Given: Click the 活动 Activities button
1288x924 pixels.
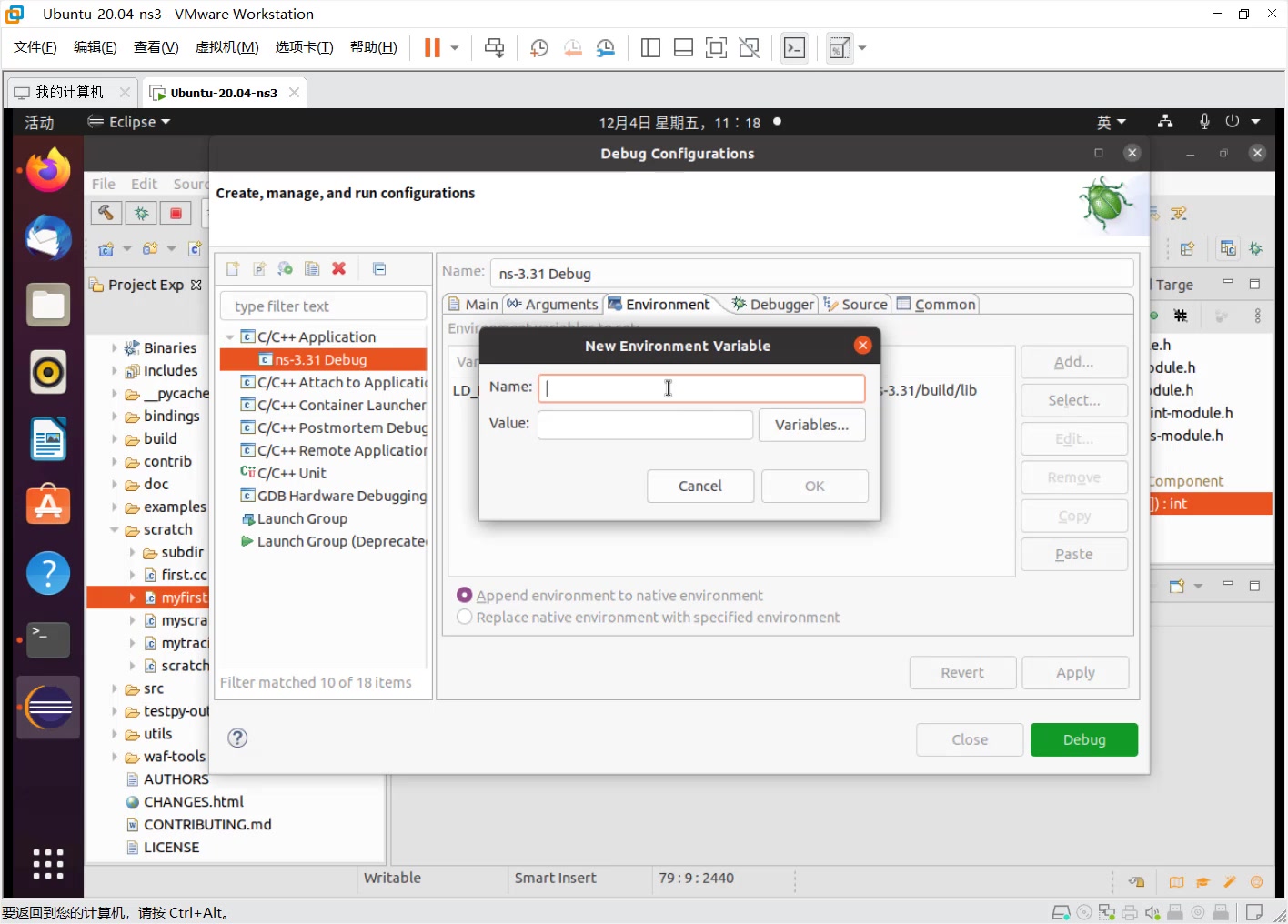Looking at the screenshot, I should (39, 122).
